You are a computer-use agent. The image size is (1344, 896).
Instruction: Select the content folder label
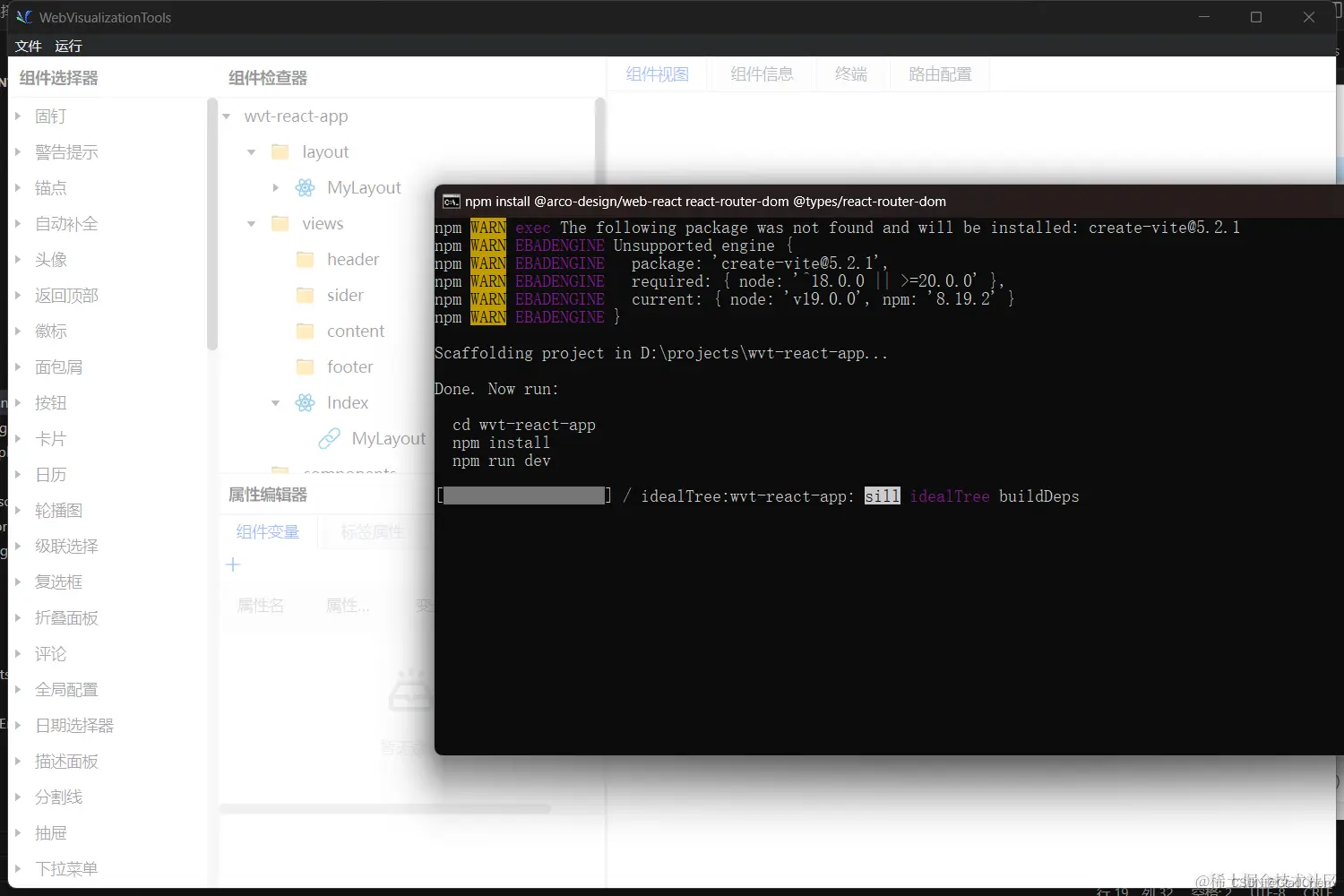(356, 332)
